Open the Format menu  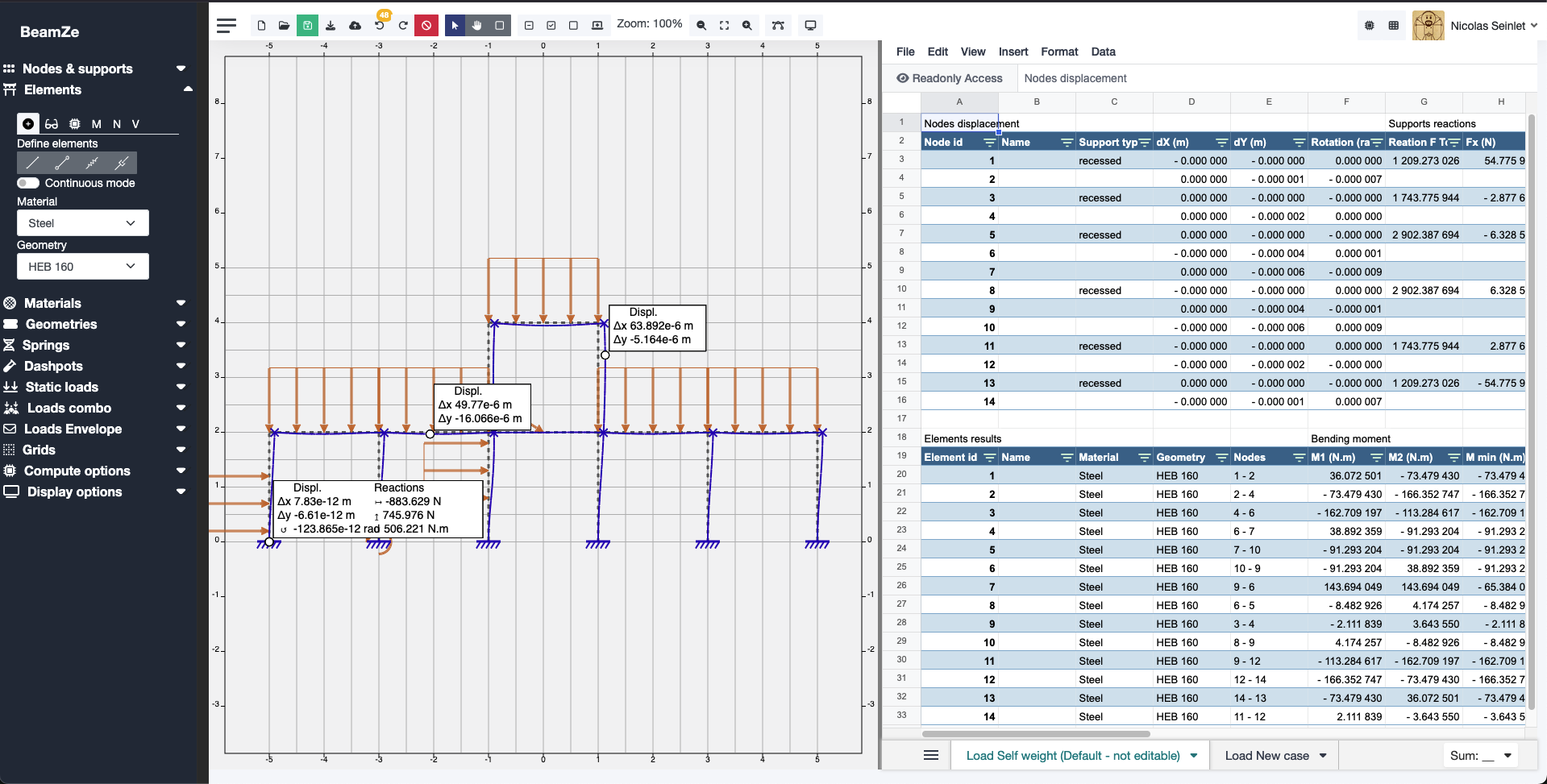[x=1059, y=52]
